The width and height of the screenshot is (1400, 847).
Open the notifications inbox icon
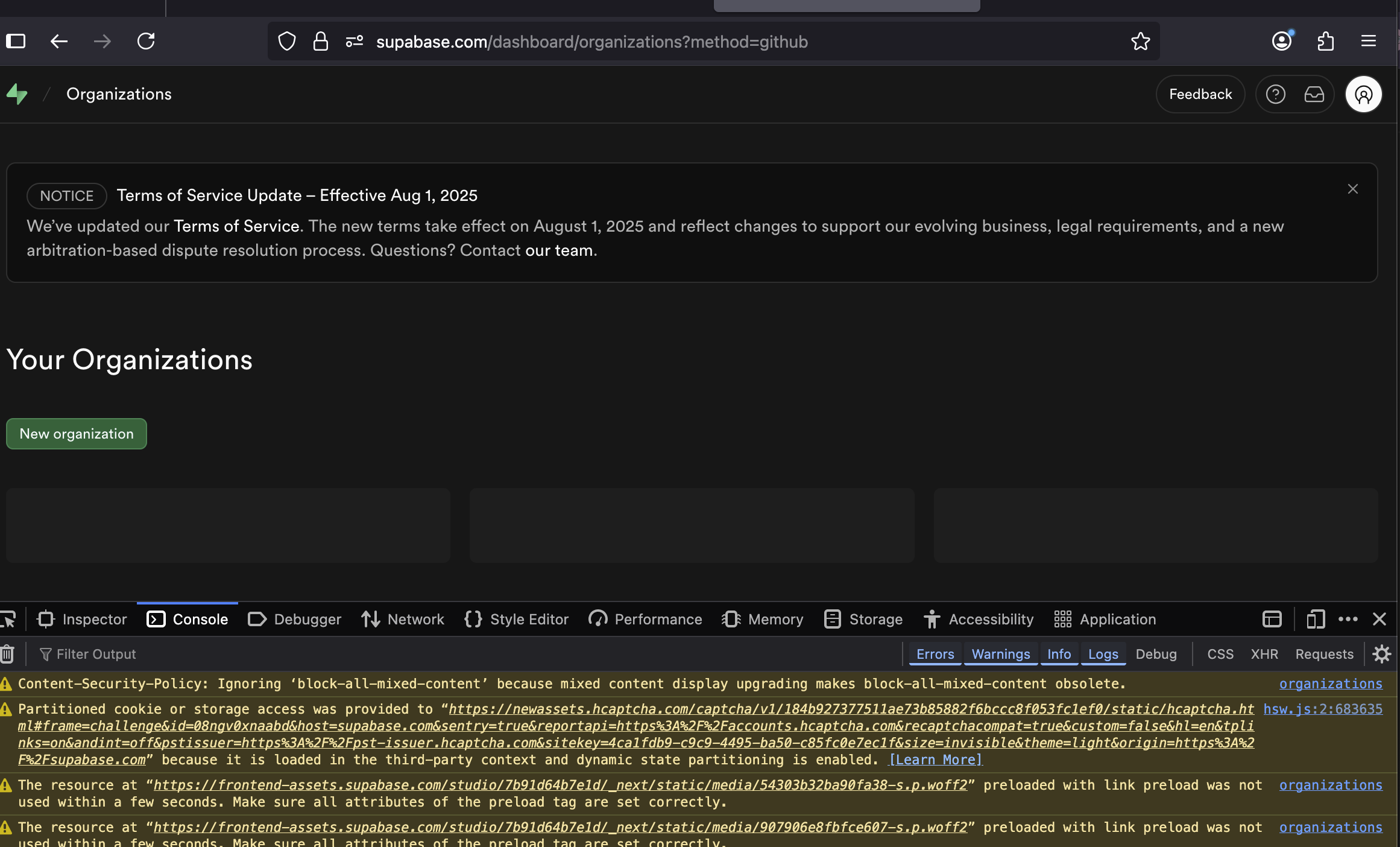pyautogui.click(x=1314, y=94)
